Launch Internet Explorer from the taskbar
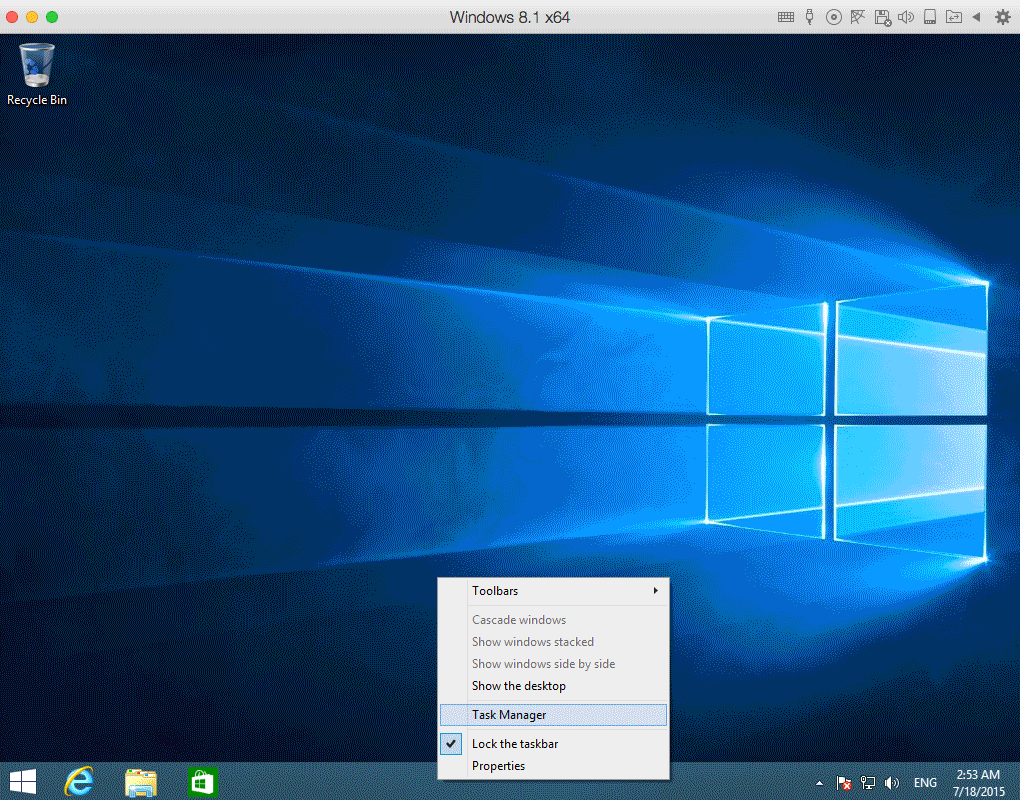This screenshot has width=1020, height=800. pos(80,782)
